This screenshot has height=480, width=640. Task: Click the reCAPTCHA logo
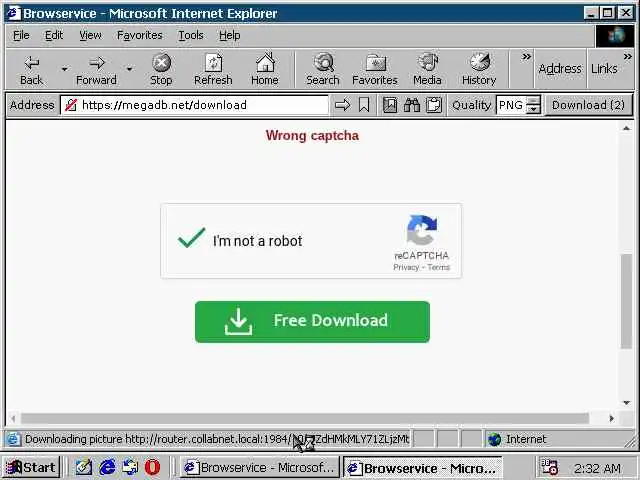click(422, 230)
